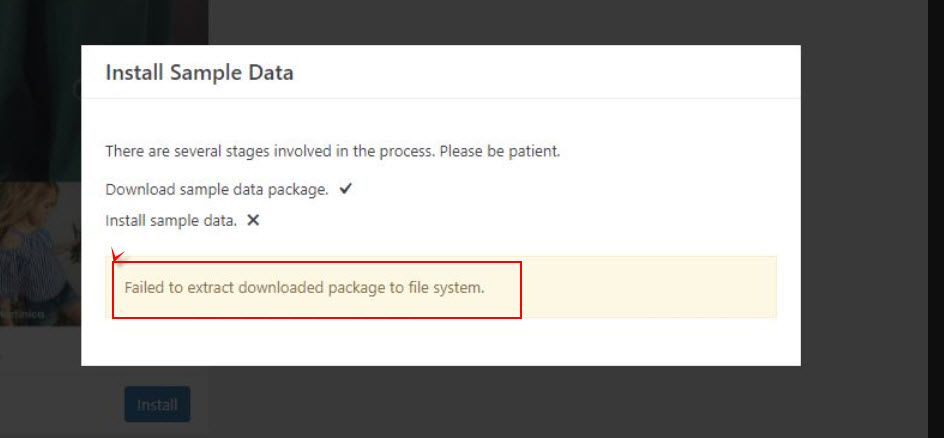Click the empty yellow area of the alert box
The width and height of the screenshot is (944, 438).
tap(647, 288)
